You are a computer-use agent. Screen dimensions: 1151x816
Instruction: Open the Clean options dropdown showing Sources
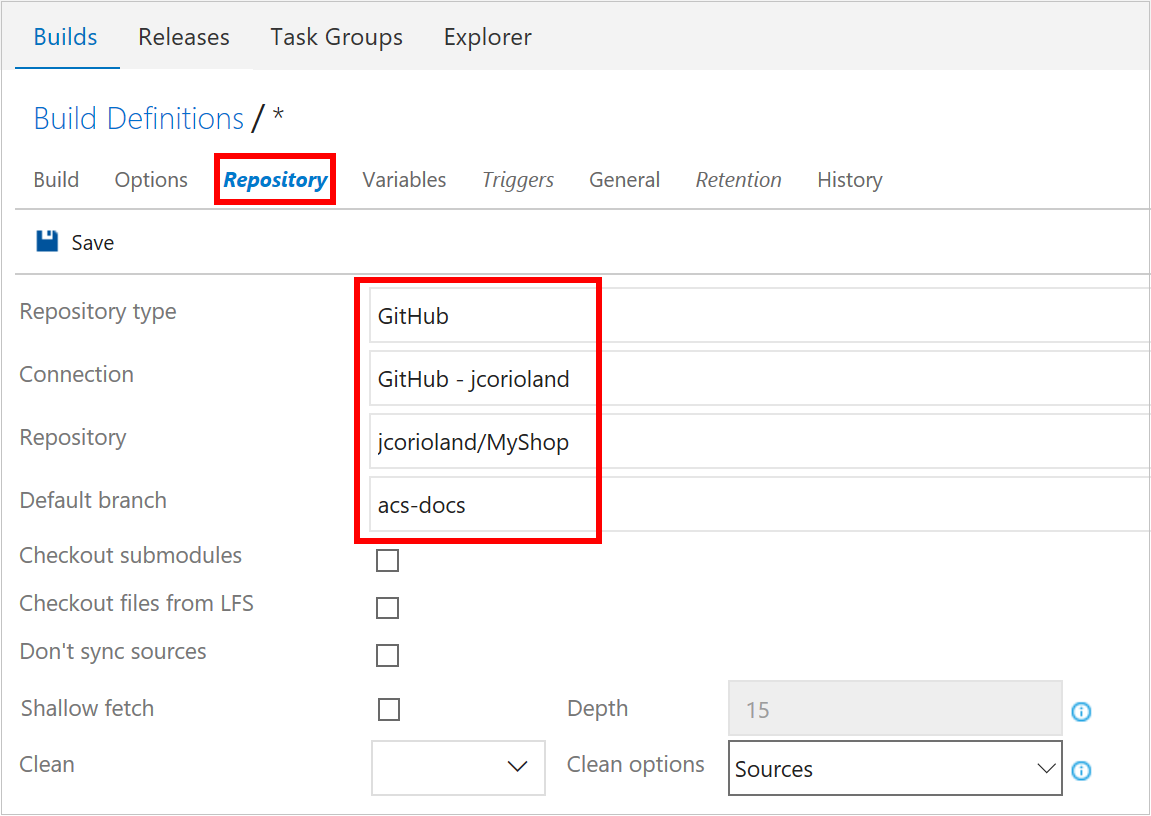[x=894, y=769]
